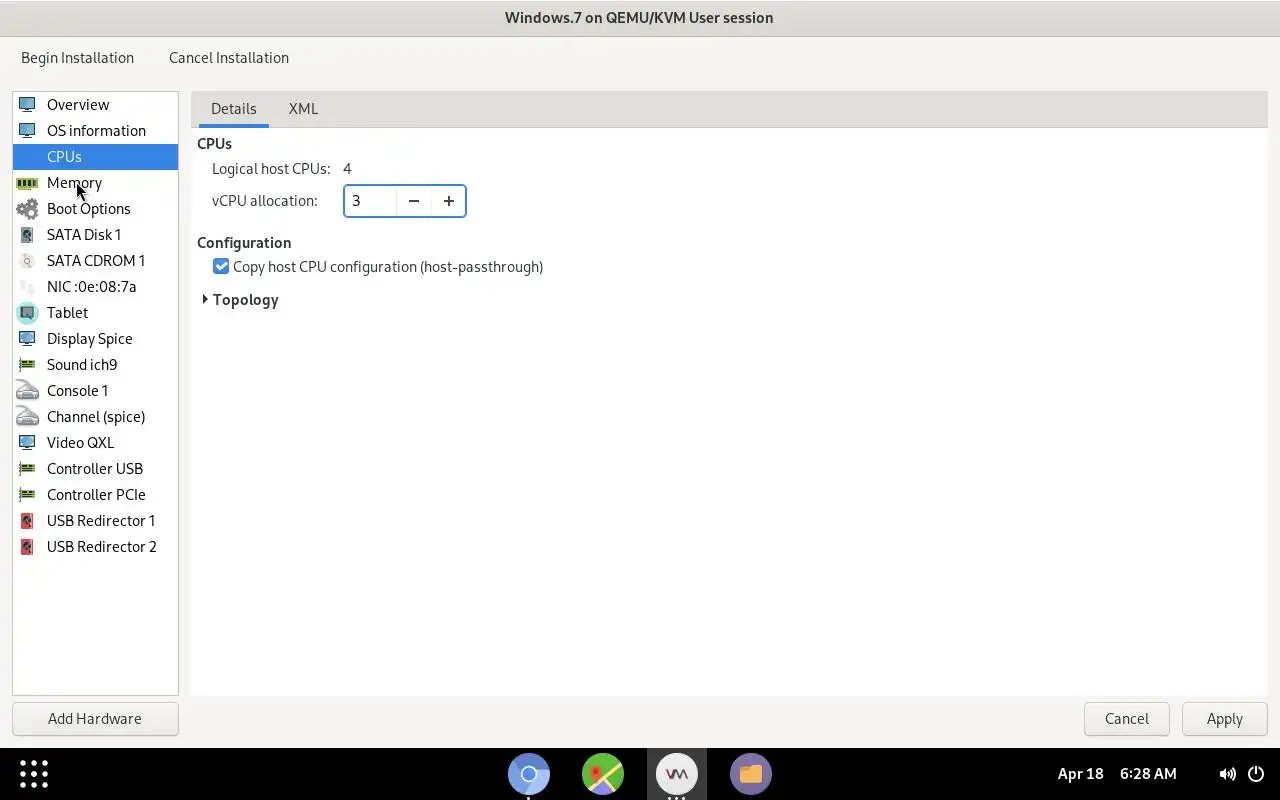Select the USB Redirector 2 icon
The height and width of the screenshot is (800, 1280).
click(x=27, y=547)
